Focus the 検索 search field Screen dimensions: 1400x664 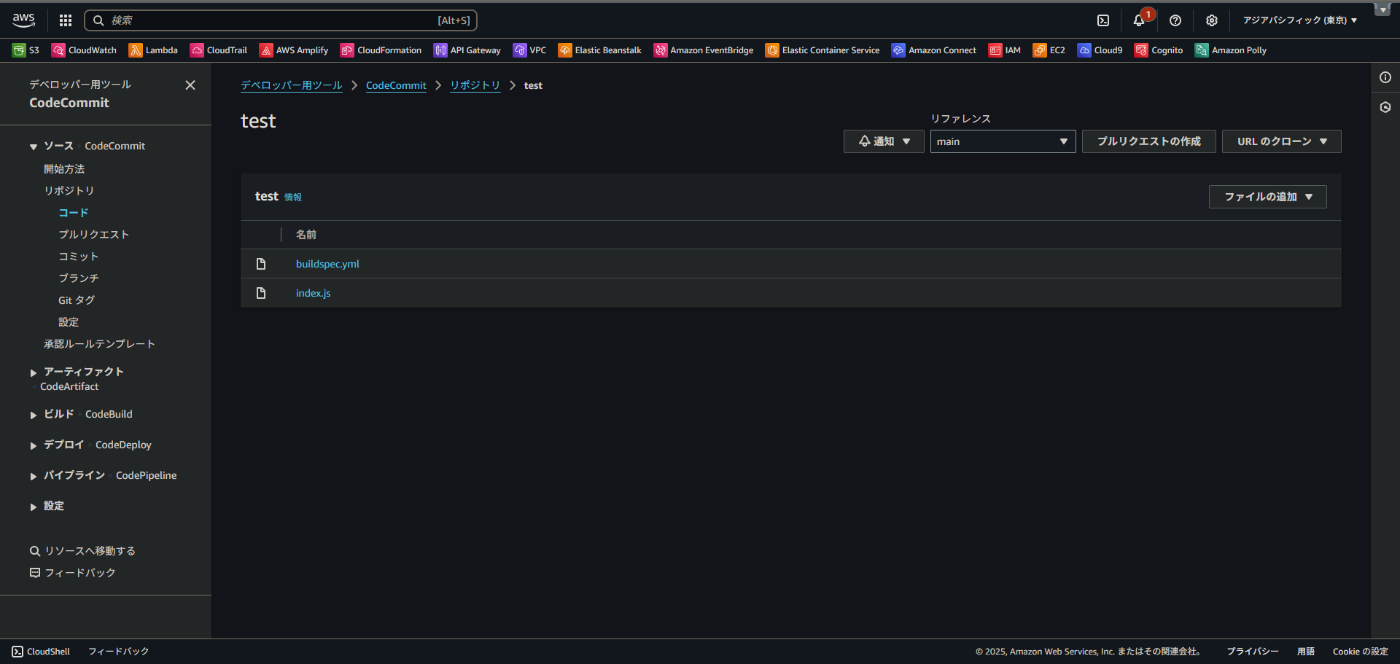(x=280, y=20)
